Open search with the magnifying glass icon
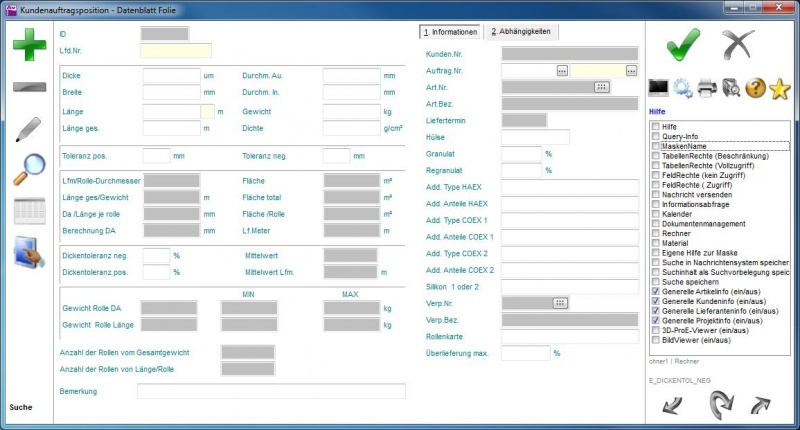 click(29, 168)
